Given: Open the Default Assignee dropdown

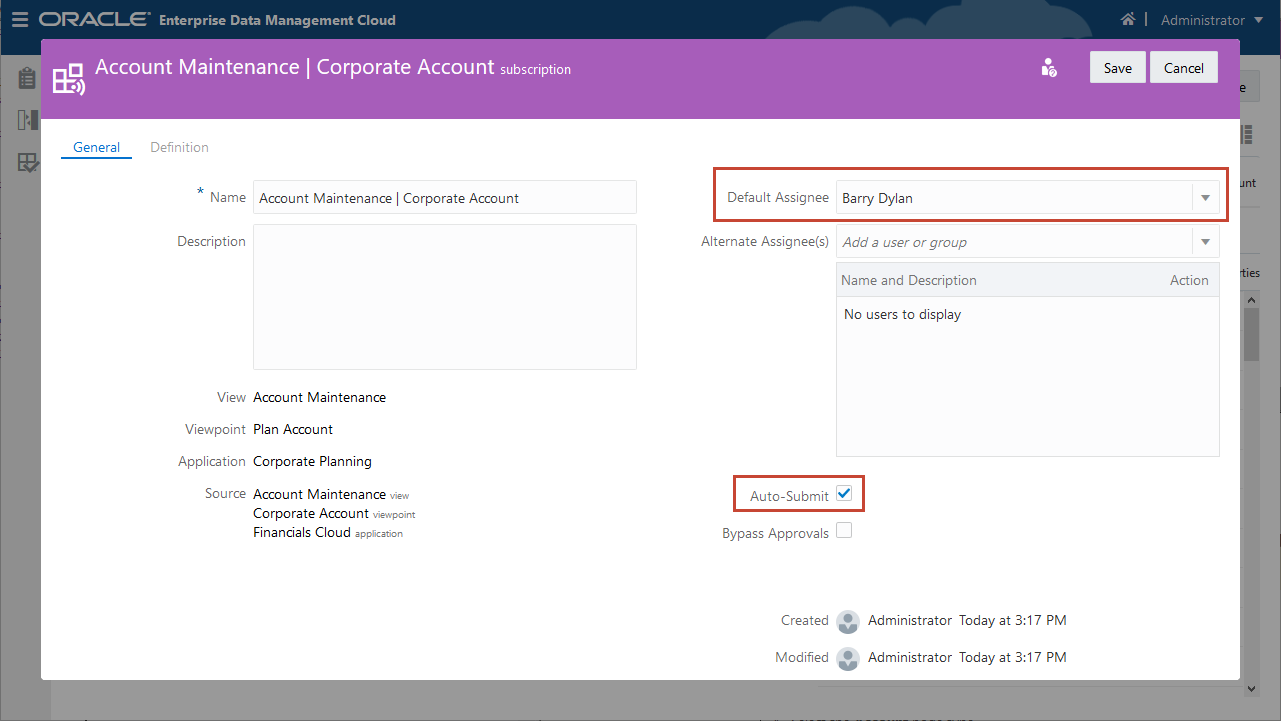Looking at the screenshot, I should click(1205, 197).
